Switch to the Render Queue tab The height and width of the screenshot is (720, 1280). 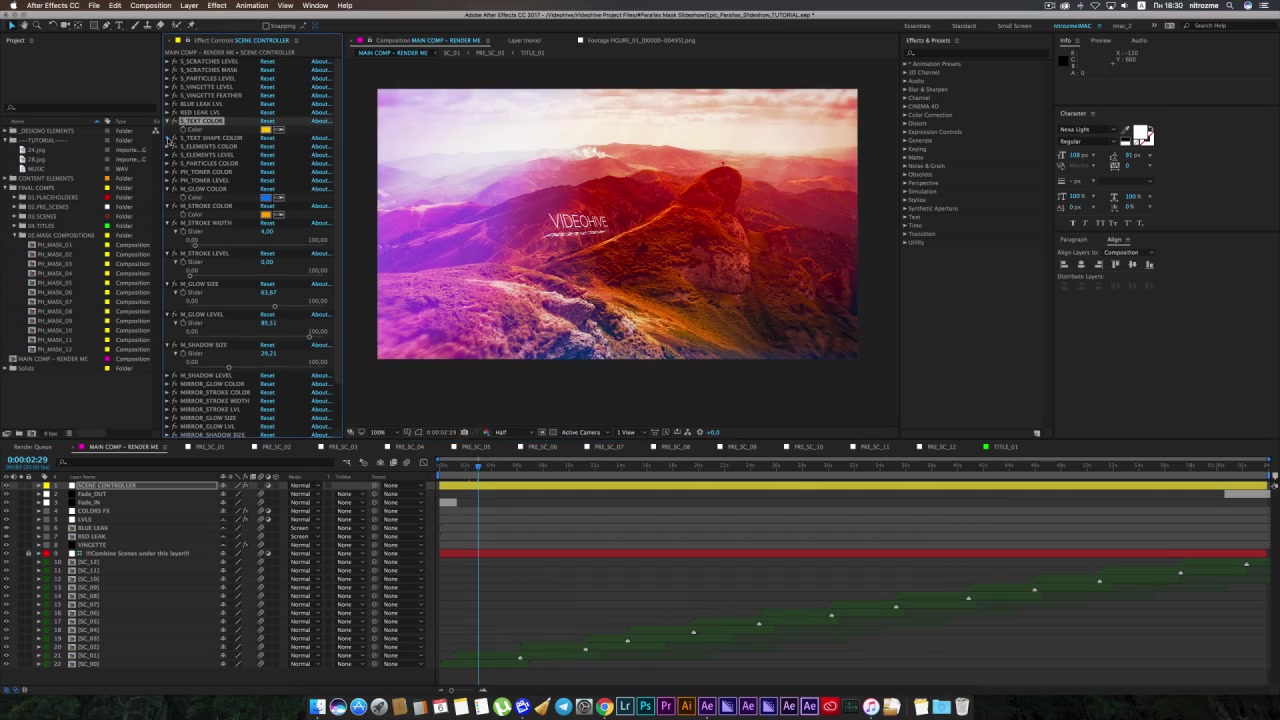coord(32,447)
